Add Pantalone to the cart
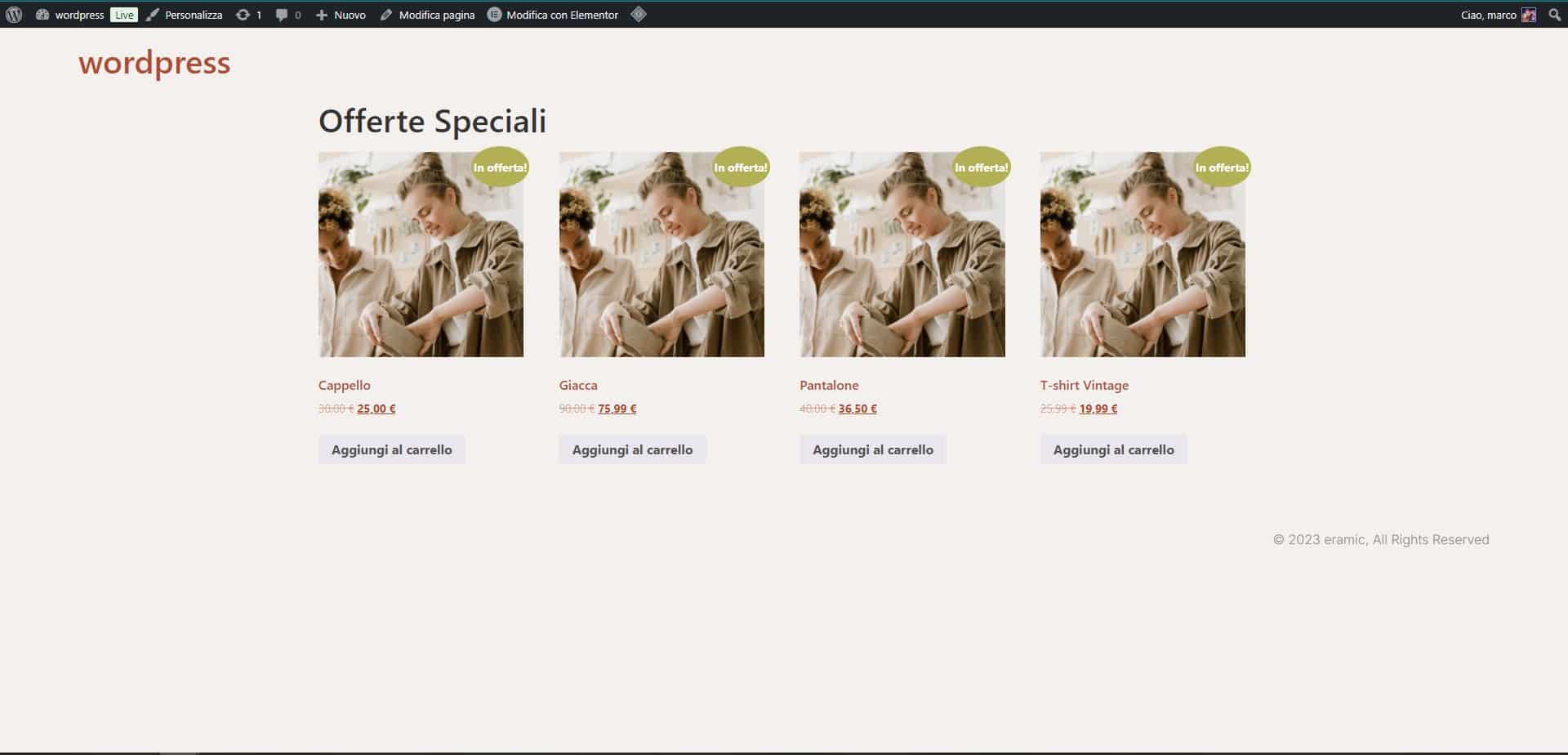 (x=873, y=449)
